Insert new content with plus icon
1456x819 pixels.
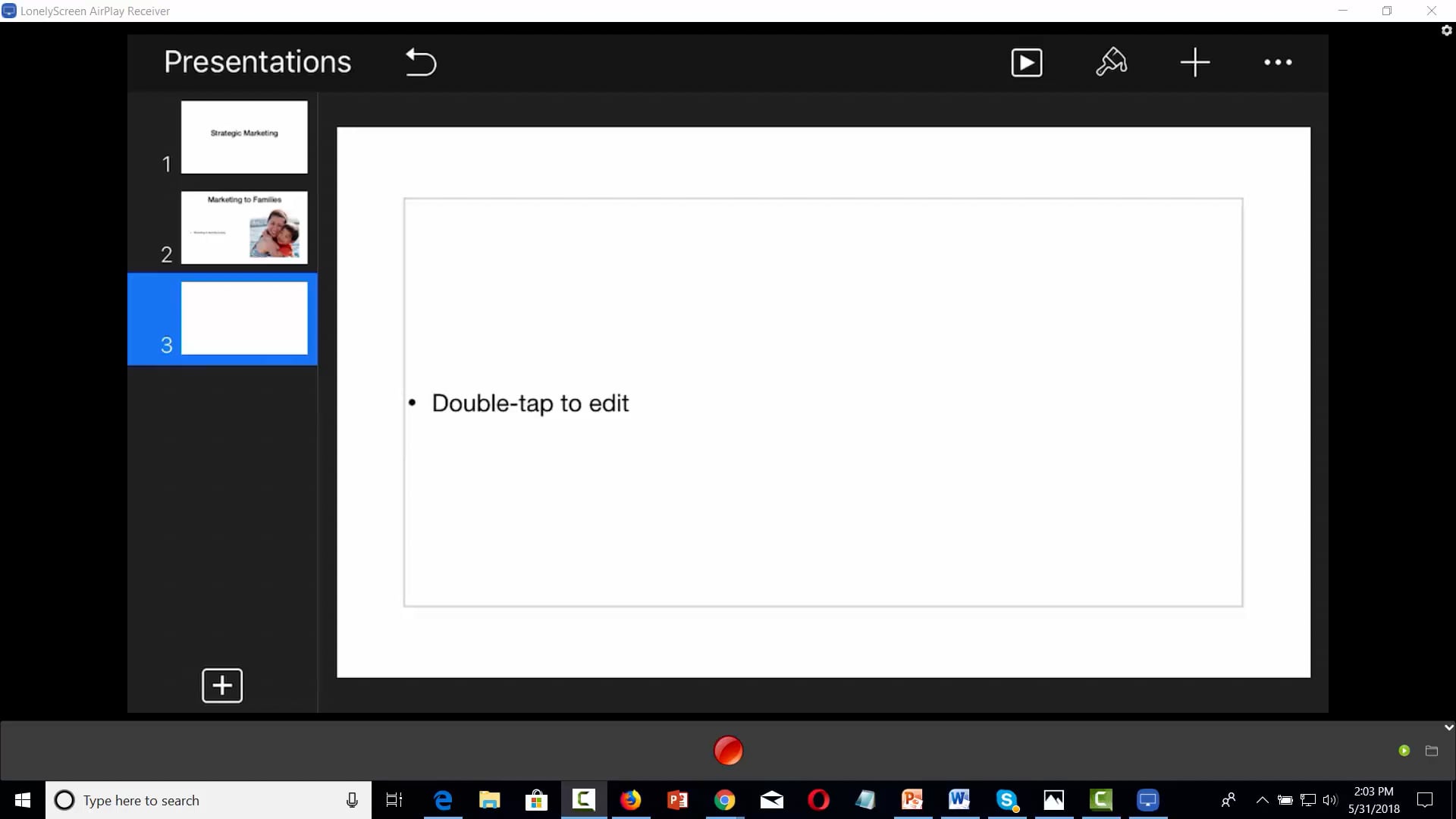click(1194, 62)
